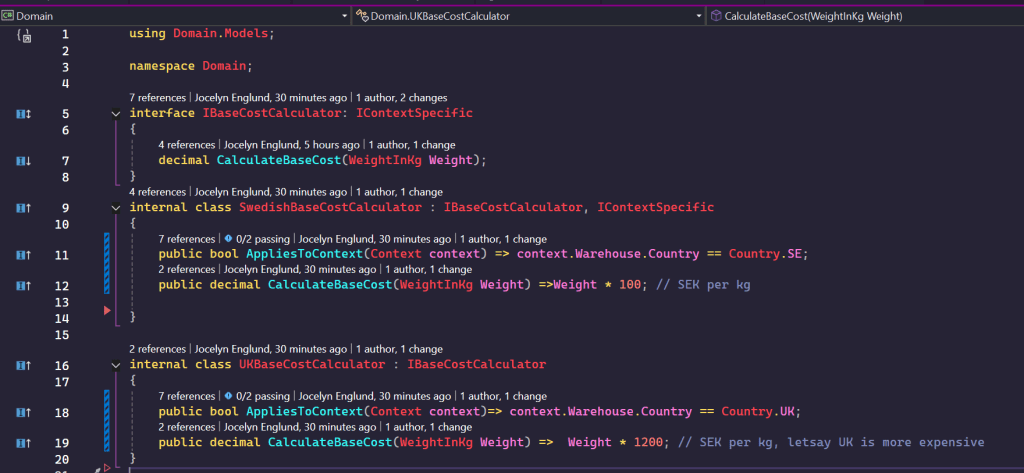Viewport: 1024px width, 473px height.
Task: Collapse the IBaseCostCalculator interface block
Action: tap(117, 114)
